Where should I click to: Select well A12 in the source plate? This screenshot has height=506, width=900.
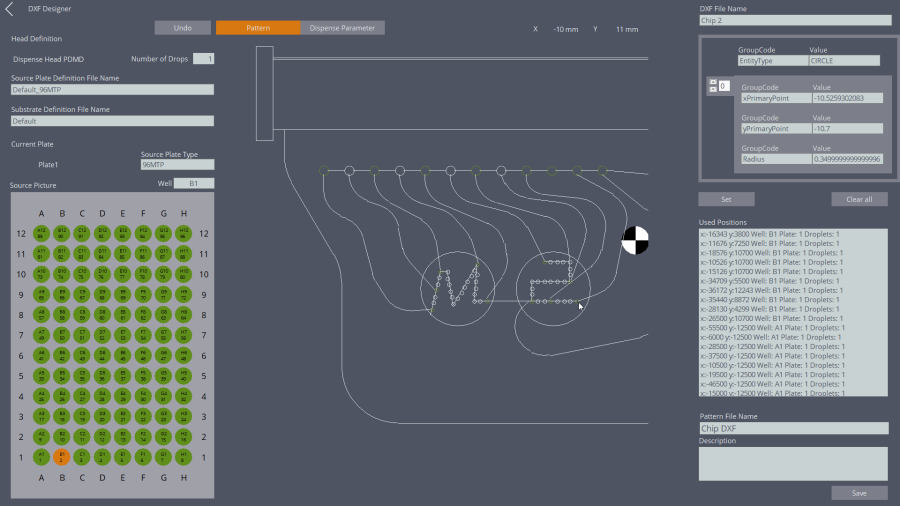point(41,233)
